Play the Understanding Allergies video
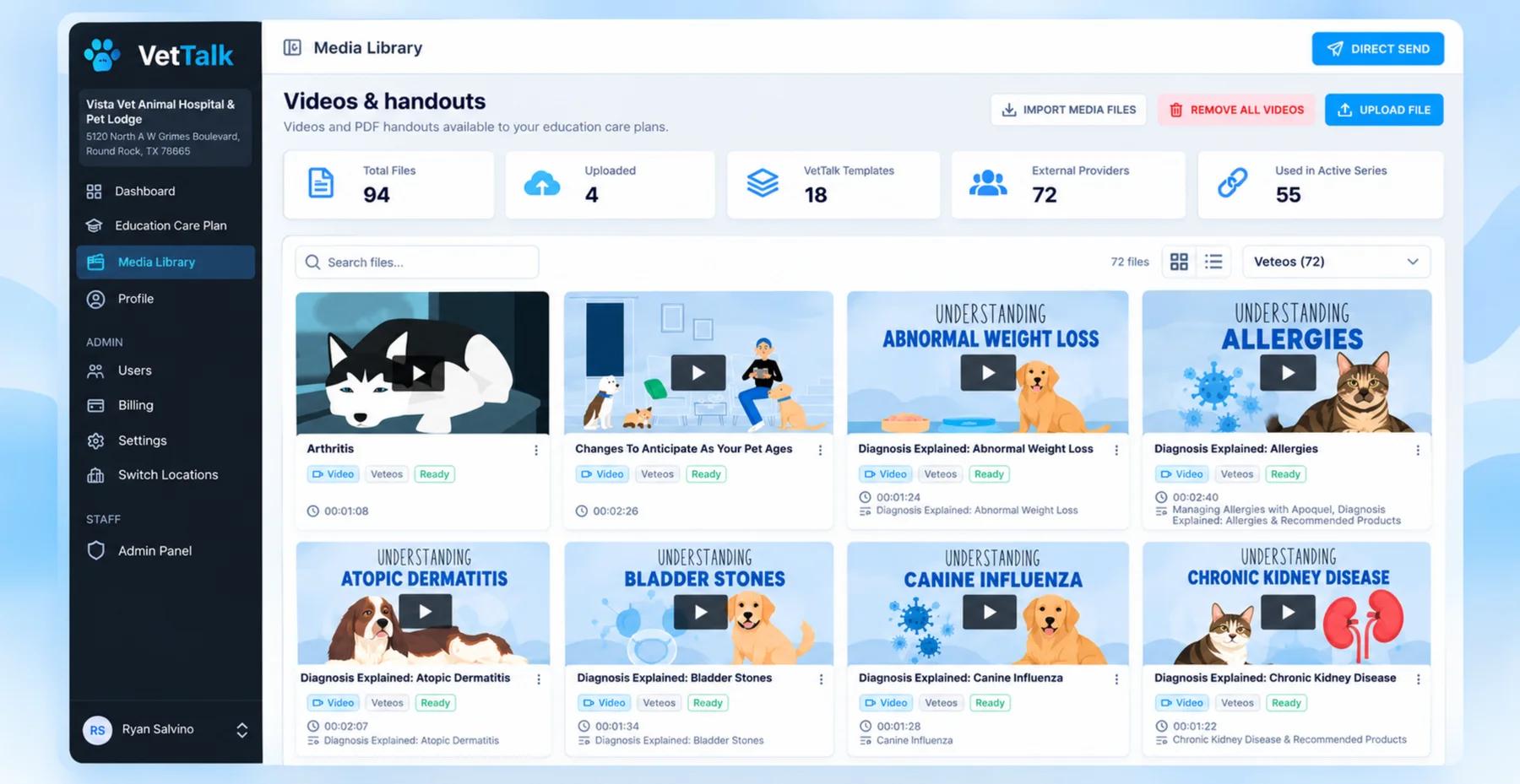Viewport: 1520px width, 784px height. pos(1288,372)
